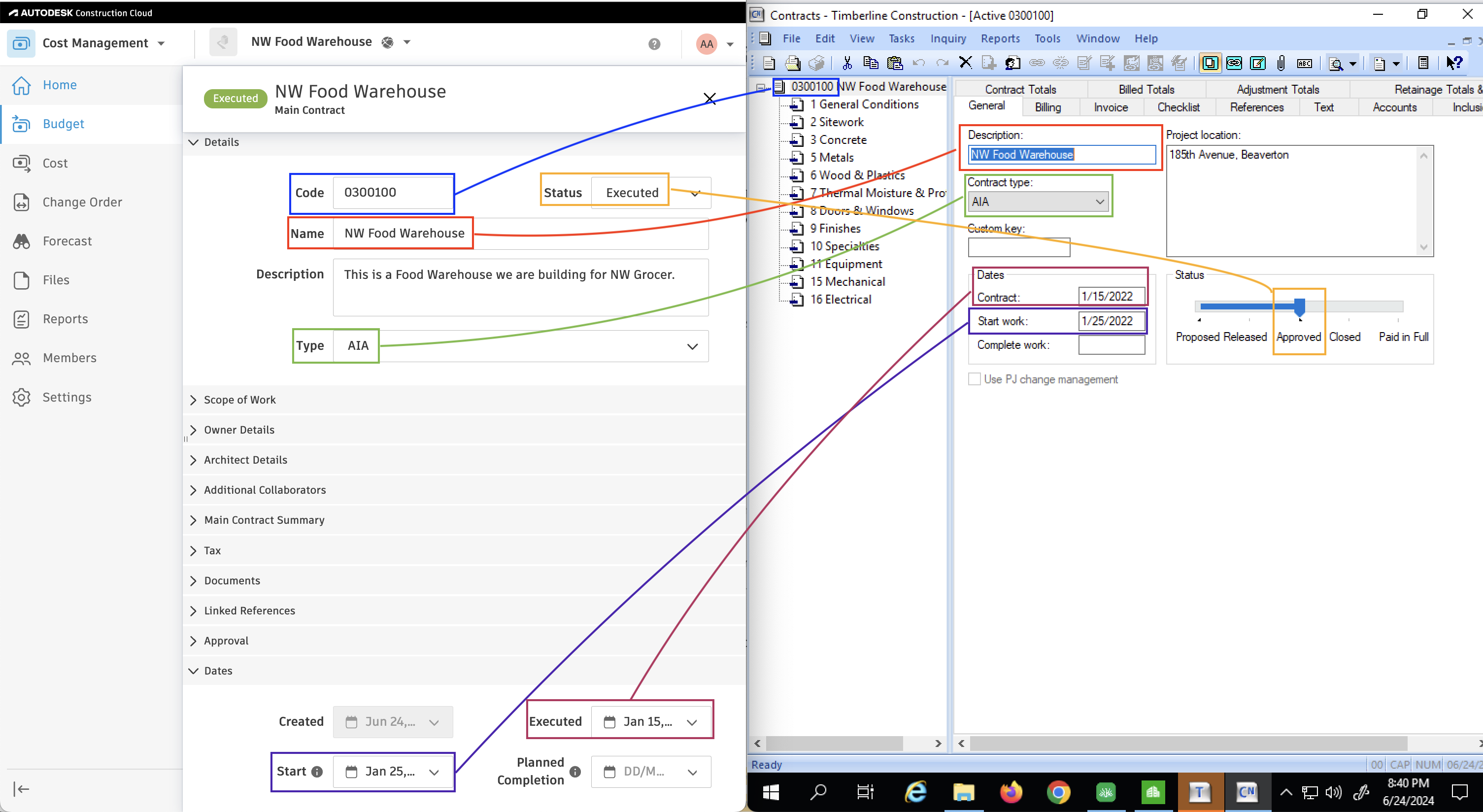
Task: Open the Cost Management module dropdown
Action: [x=161, y=43]
